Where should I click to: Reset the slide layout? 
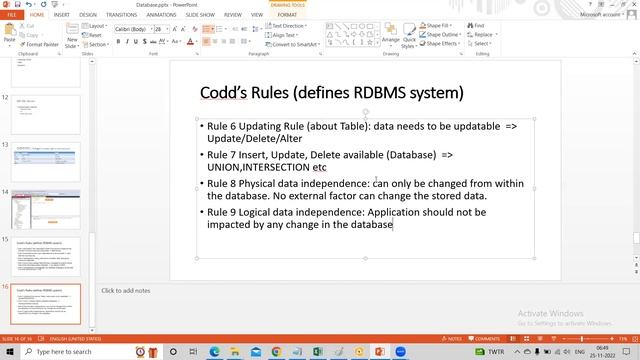[92, 35]
